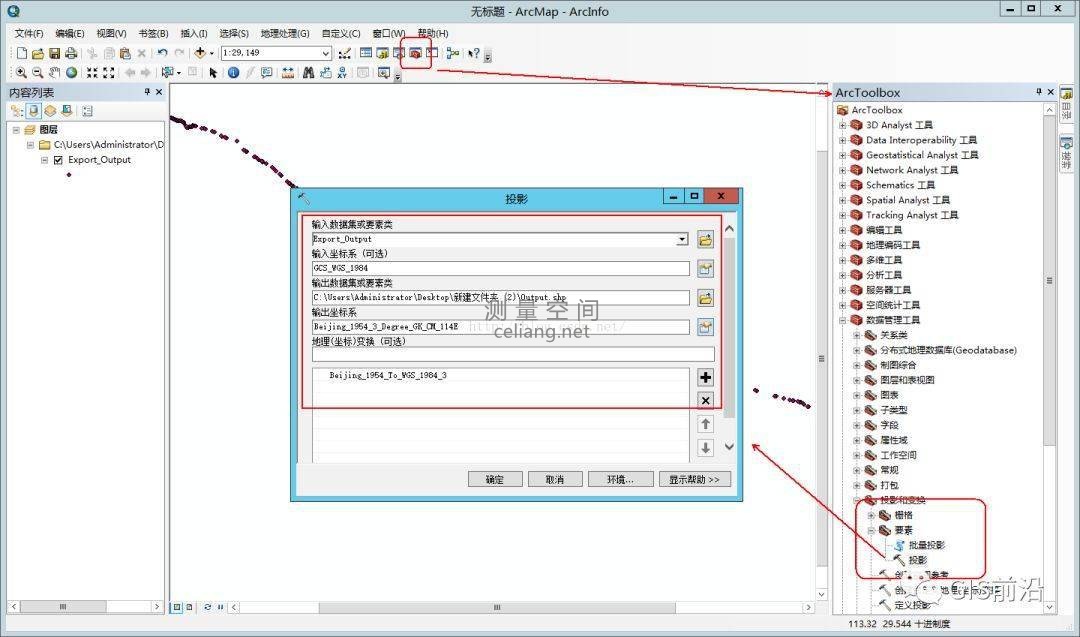
Task: Open the 书签(B) menu
Action: tap(153, 33)
